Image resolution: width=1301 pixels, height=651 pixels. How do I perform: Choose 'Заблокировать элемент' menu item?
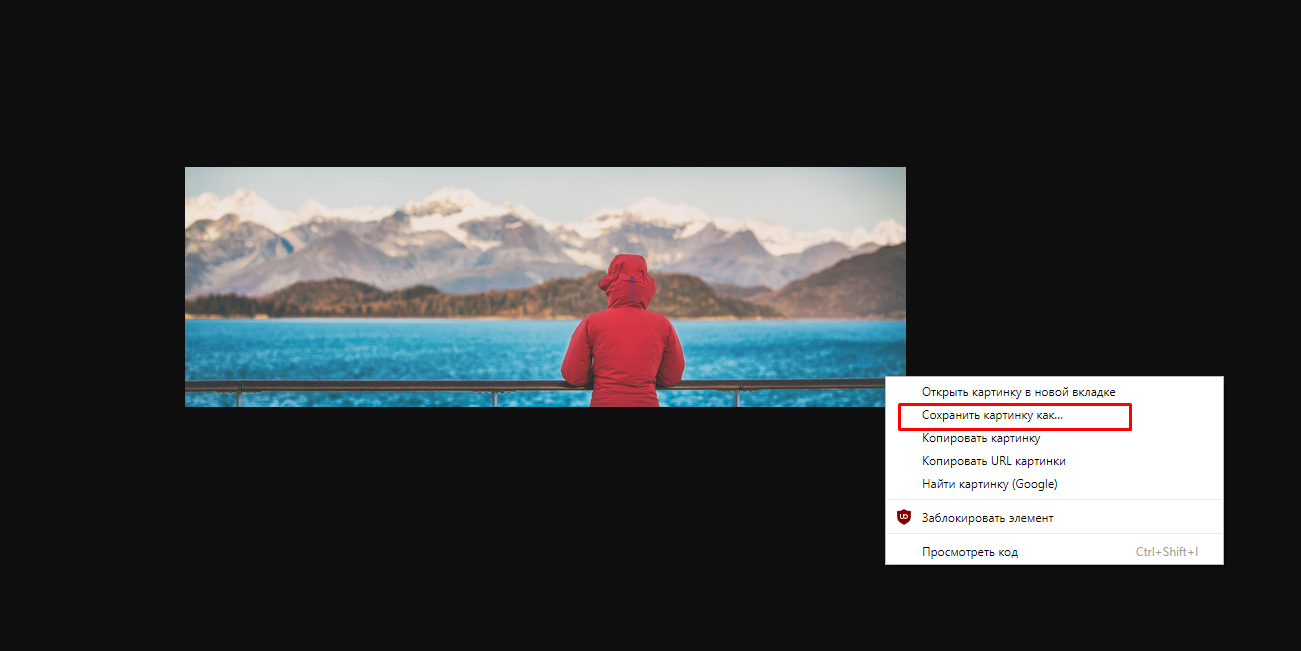click(1054, 517)
